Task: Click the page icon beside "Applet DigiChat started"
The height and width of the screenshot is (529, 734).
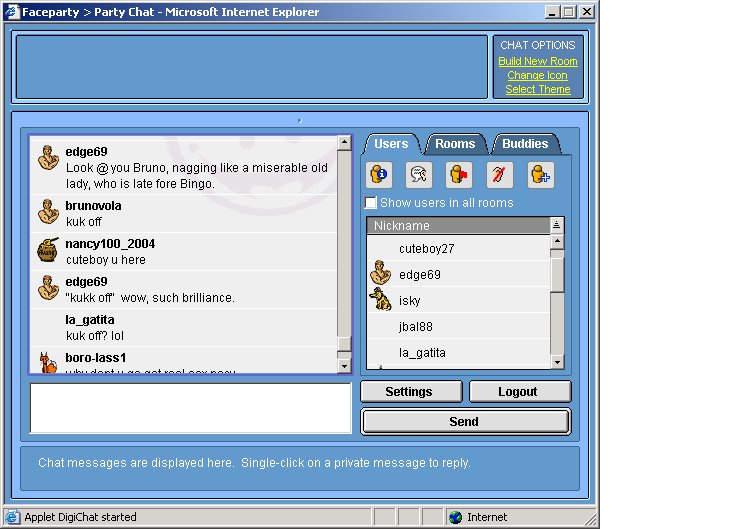Action: [x=12, y=517]
